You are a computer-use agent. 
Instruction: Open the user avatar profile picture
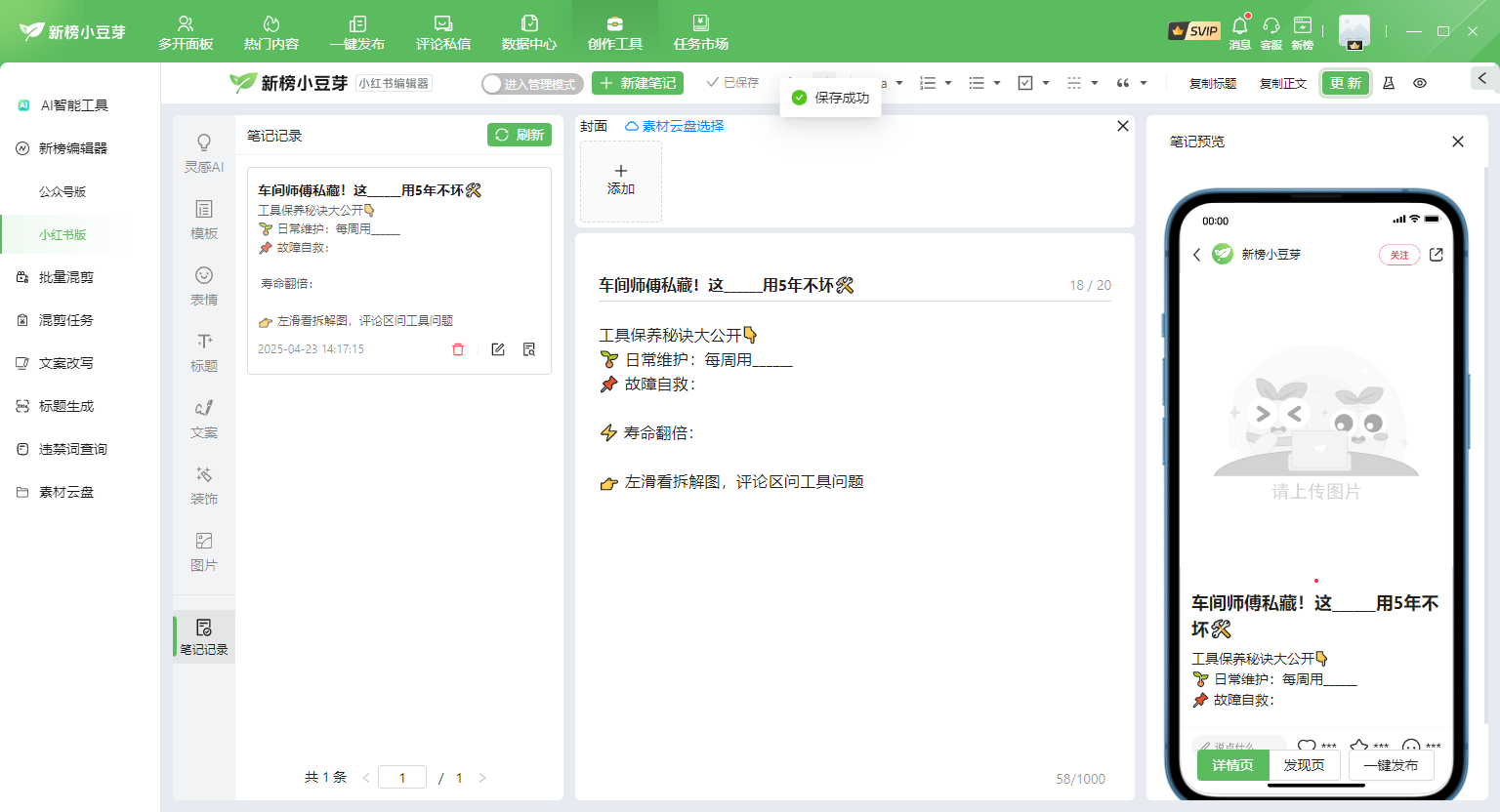1354,31
